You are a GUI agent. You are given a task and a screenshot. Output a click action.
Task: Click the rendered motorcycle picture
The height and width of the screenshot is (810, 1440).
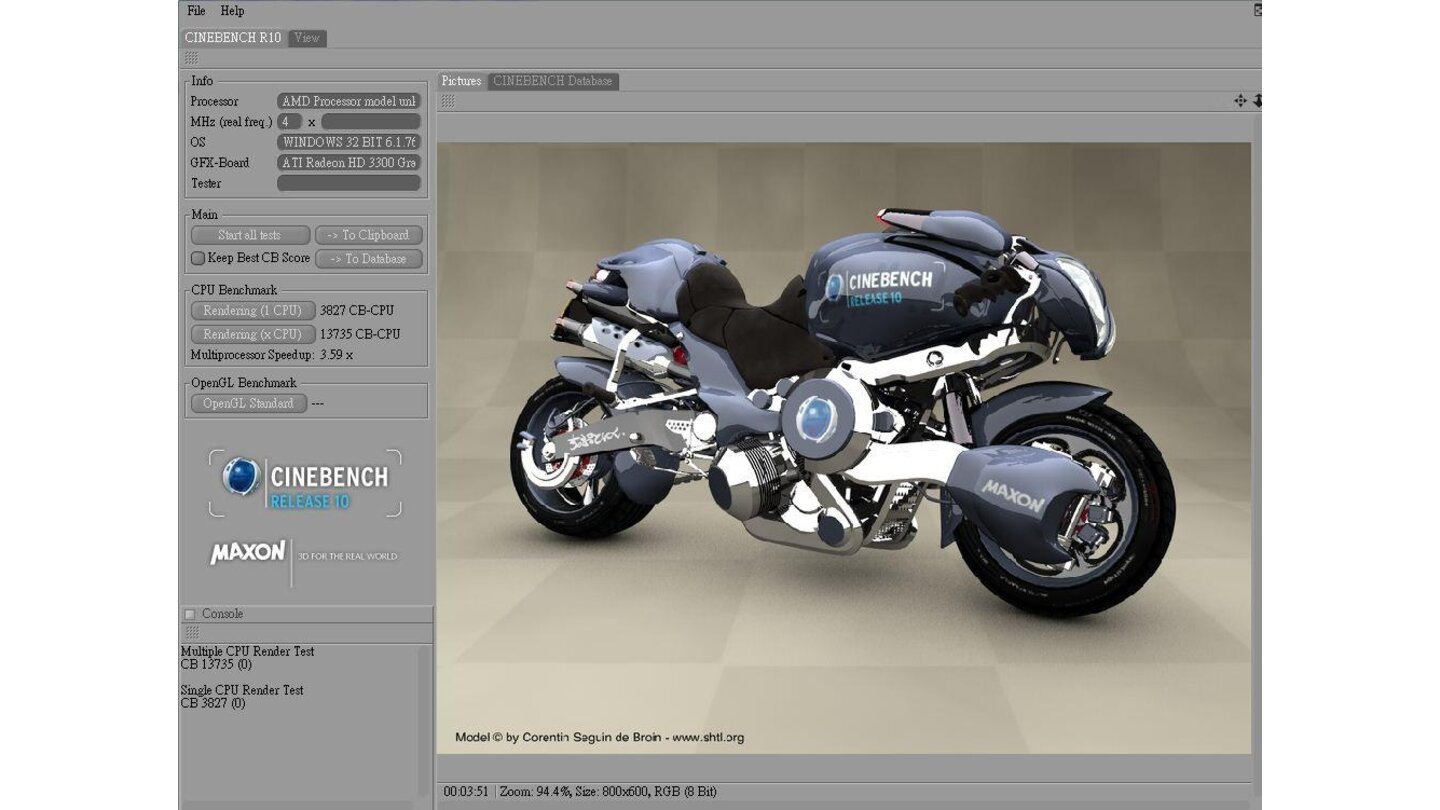coord(844,448)
